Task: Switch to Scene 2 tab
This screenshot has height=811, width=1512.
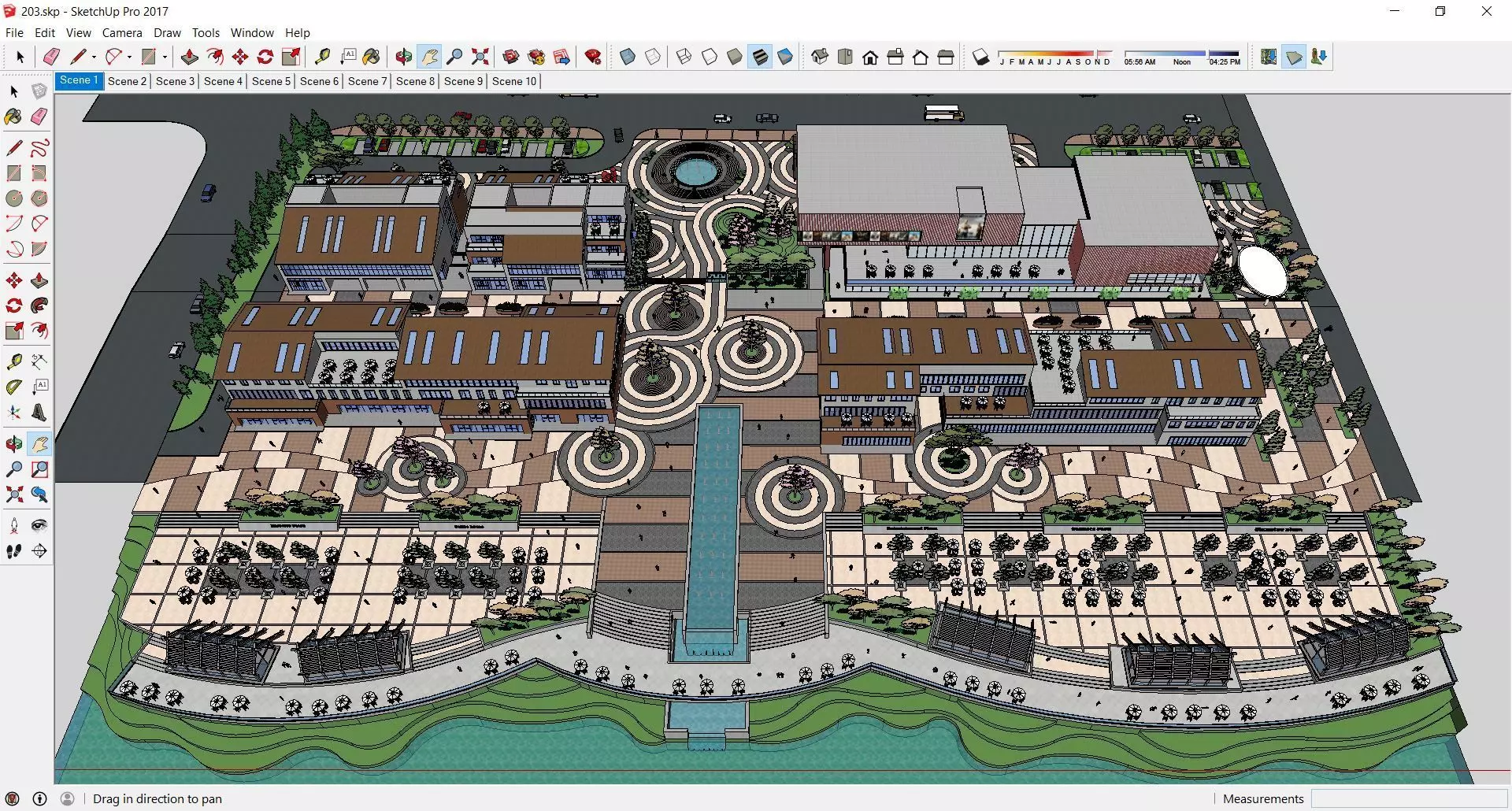Action: tap(127, 81)
